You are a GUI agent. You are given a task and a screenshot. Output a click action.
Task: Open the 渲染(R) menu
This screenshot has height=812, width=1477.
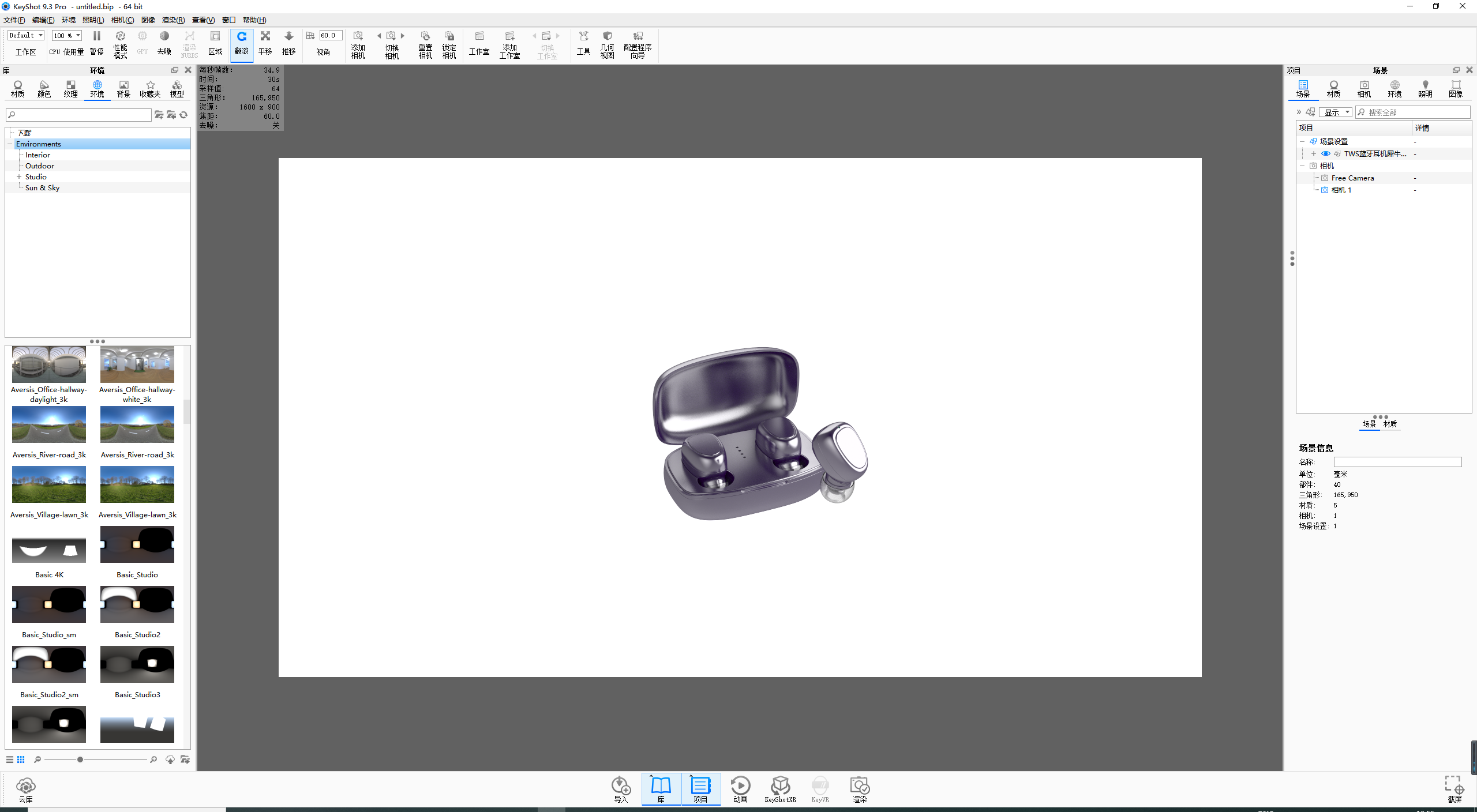point(173,20)
